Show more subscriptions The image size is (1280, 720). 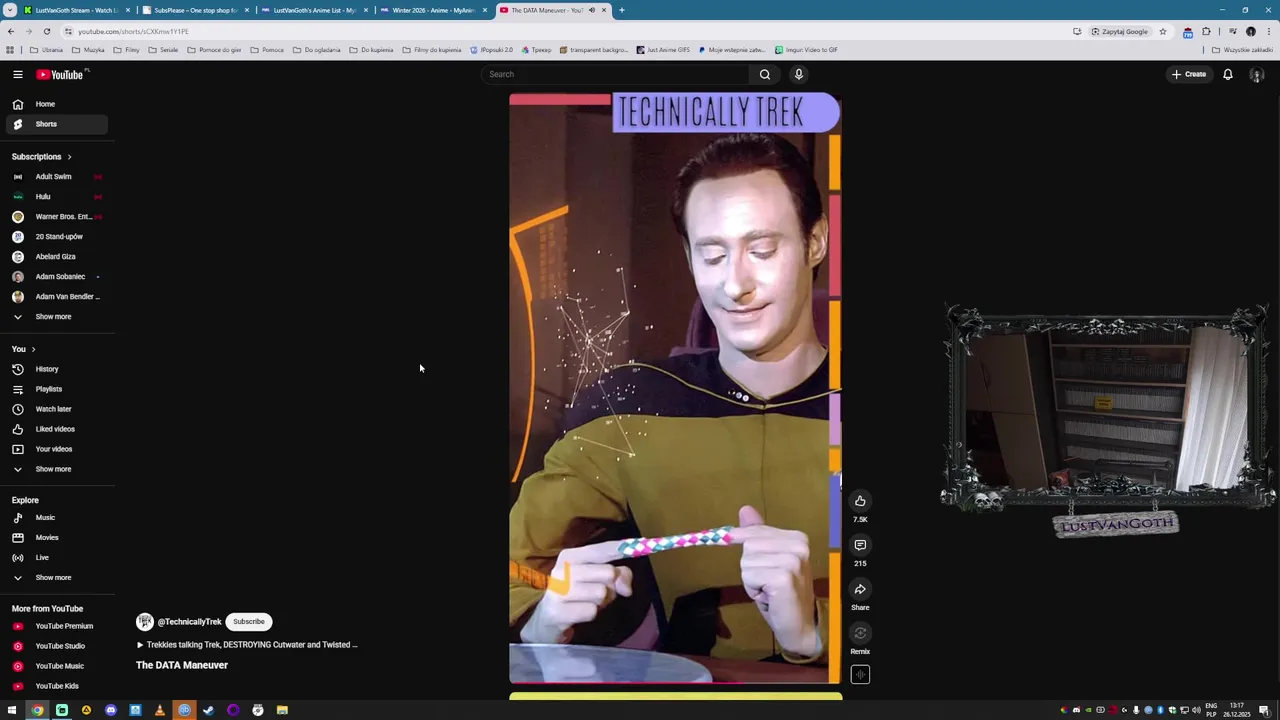pos(56,317)
